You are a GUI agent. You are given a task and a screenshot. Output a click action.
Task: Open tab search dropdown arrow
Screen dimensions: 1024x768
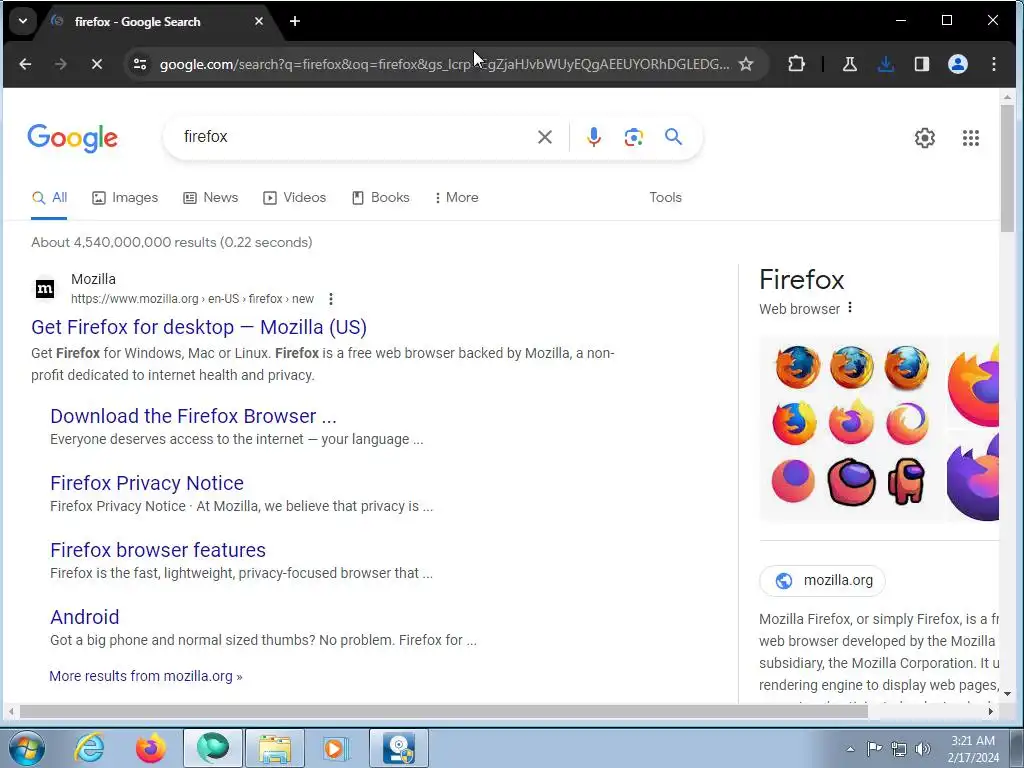point(23,22)
